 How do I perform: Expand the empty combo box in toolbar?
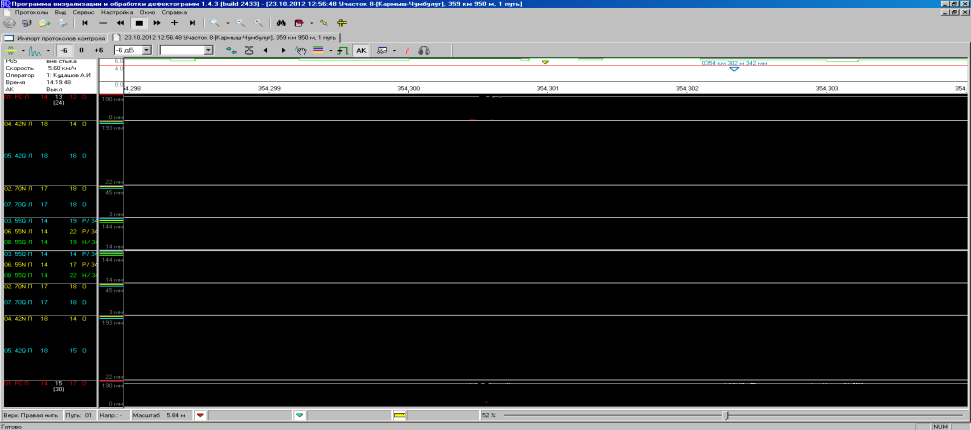(207, 49)
